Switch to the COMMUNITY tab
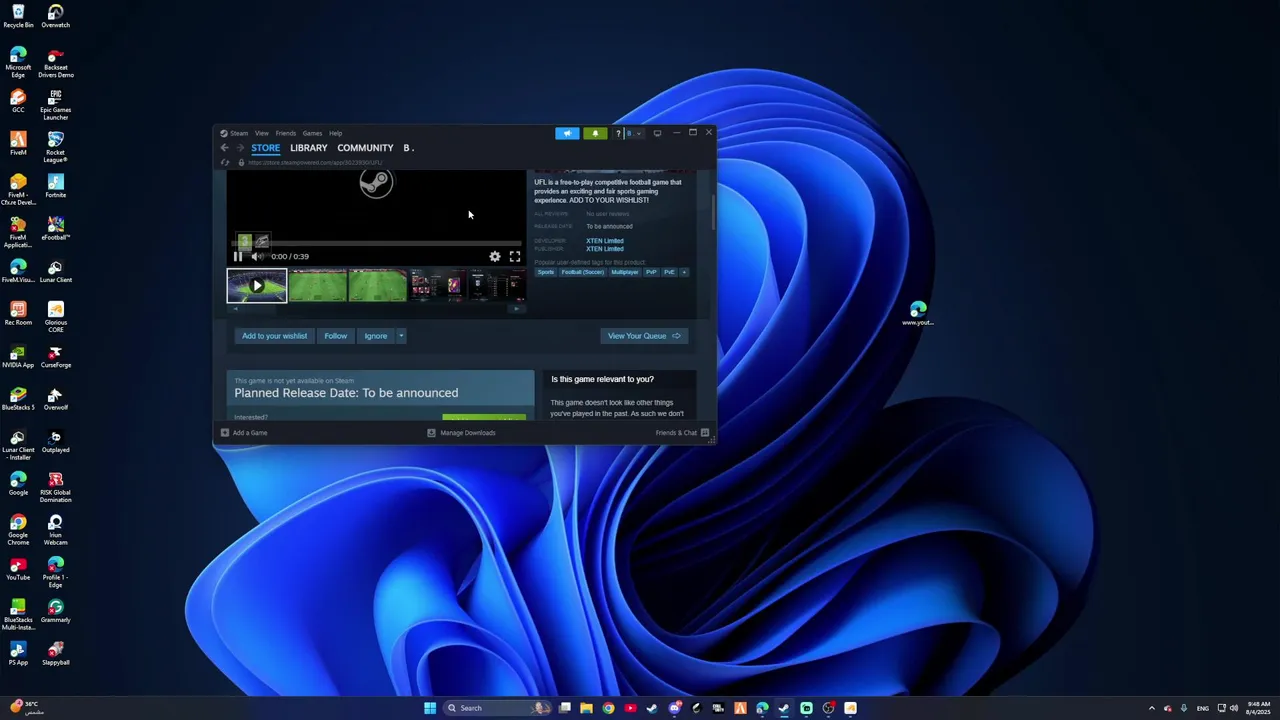 365,148
